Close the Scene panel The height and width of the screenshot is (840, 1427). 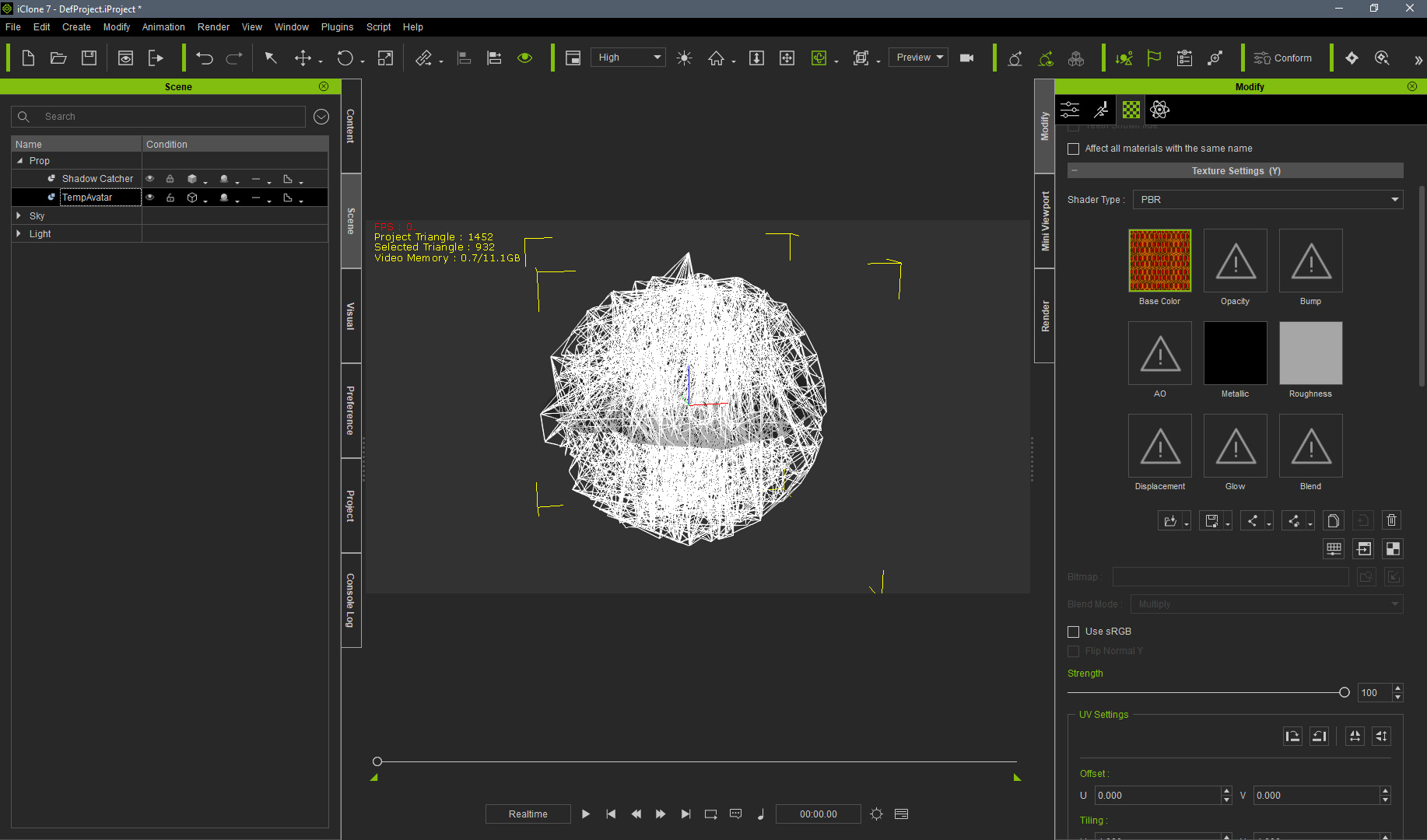pyautogui.click(x=324, y=86)
